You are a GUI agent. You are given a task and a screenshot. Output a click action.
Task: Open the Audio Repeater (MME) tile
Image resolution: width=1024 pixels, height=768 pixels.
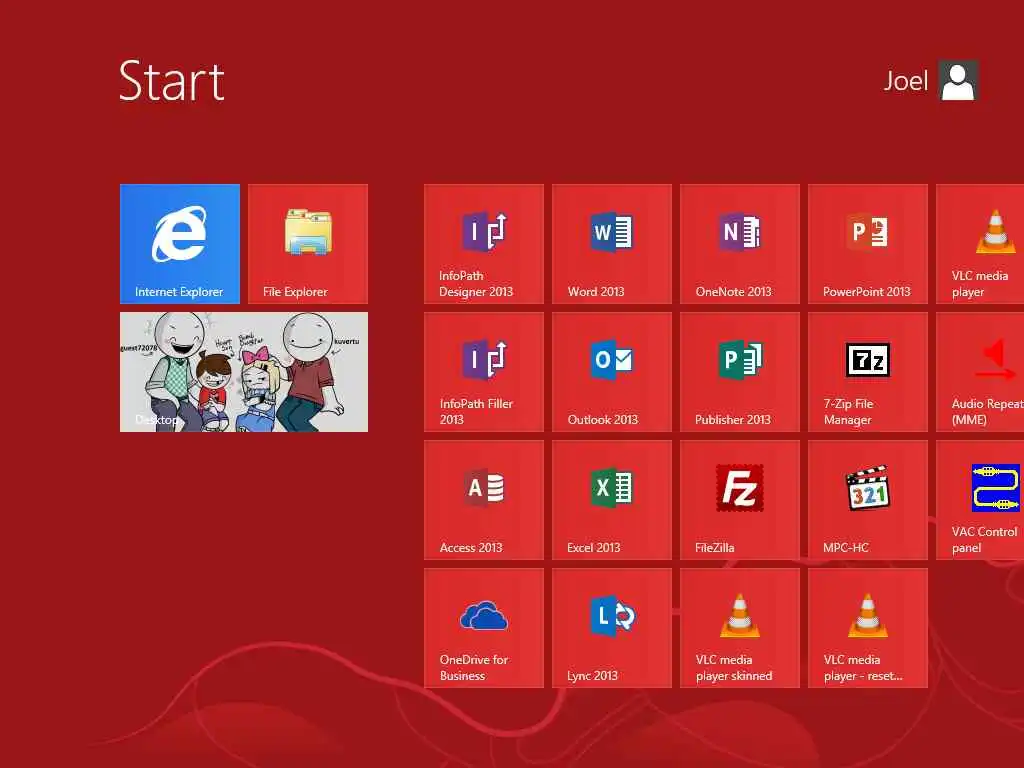point(980,372)
